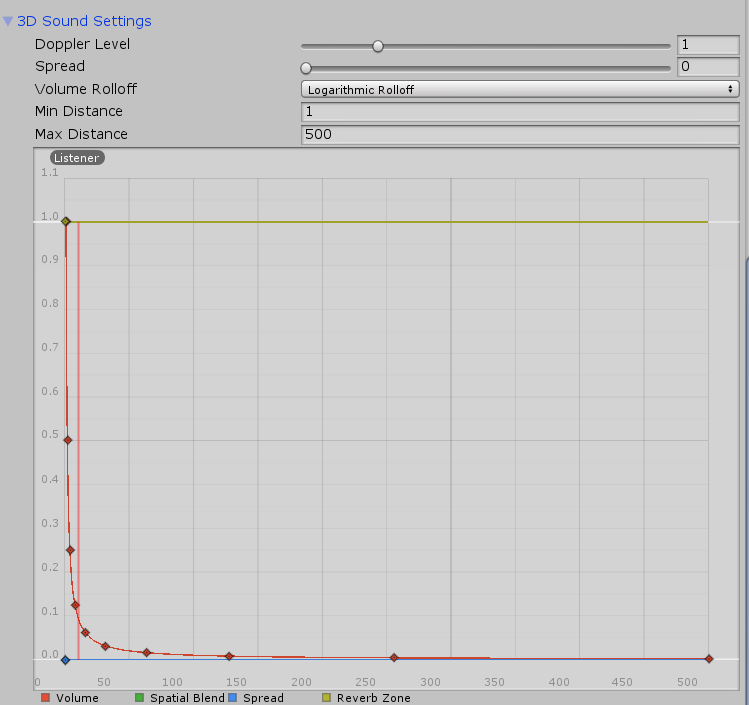This screenshot has height=705, width=749.
Task: Open the Volume Rolloff dropdown
Action: (x=520, y=89)
